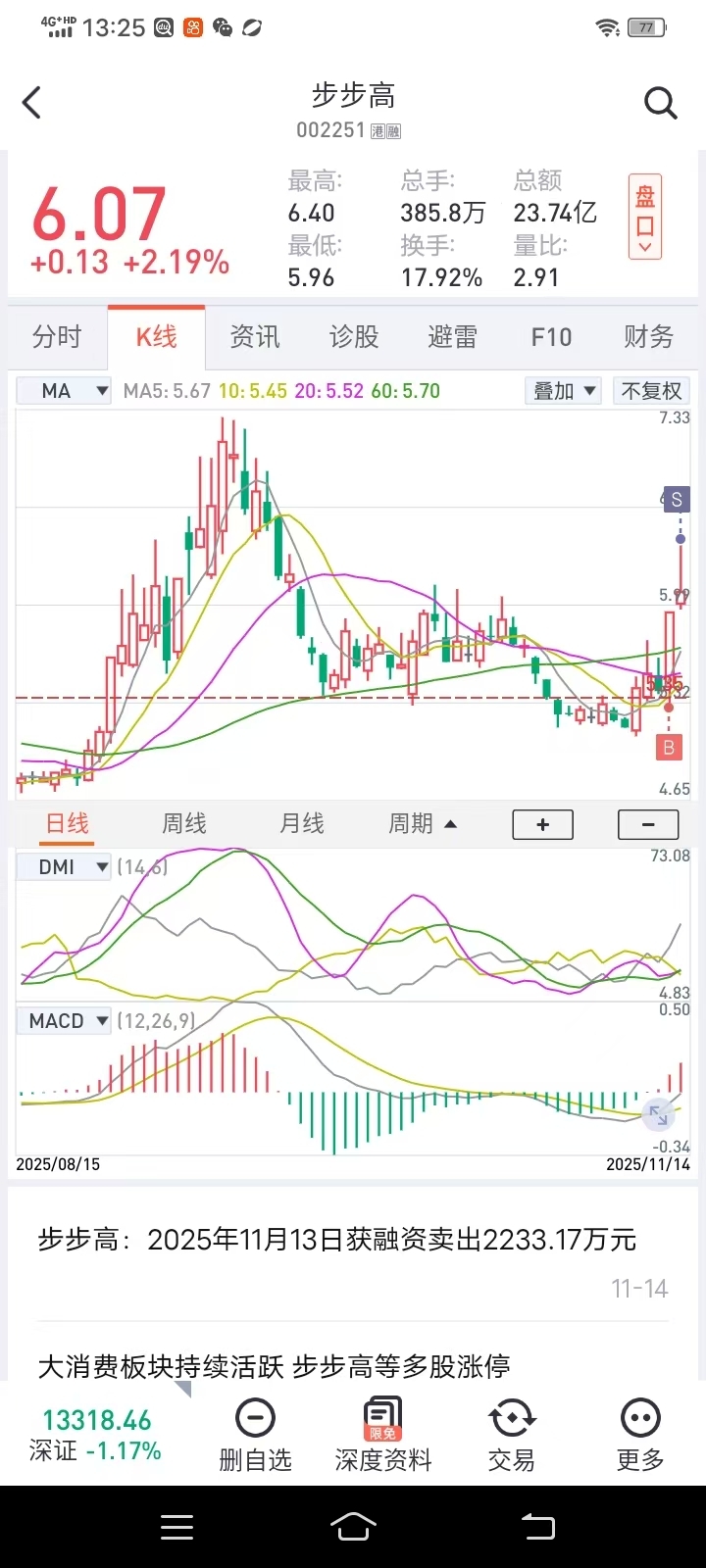Screen dimensions: 706x1568
Task: Open the 资讯 news tab
Action: coord(255,337)
